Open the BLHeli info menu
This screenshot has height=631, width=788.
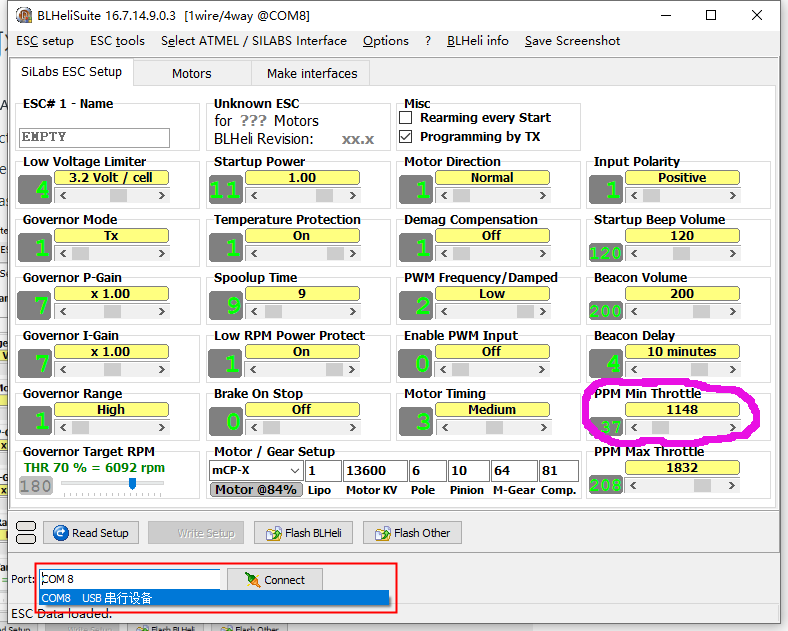477,41
